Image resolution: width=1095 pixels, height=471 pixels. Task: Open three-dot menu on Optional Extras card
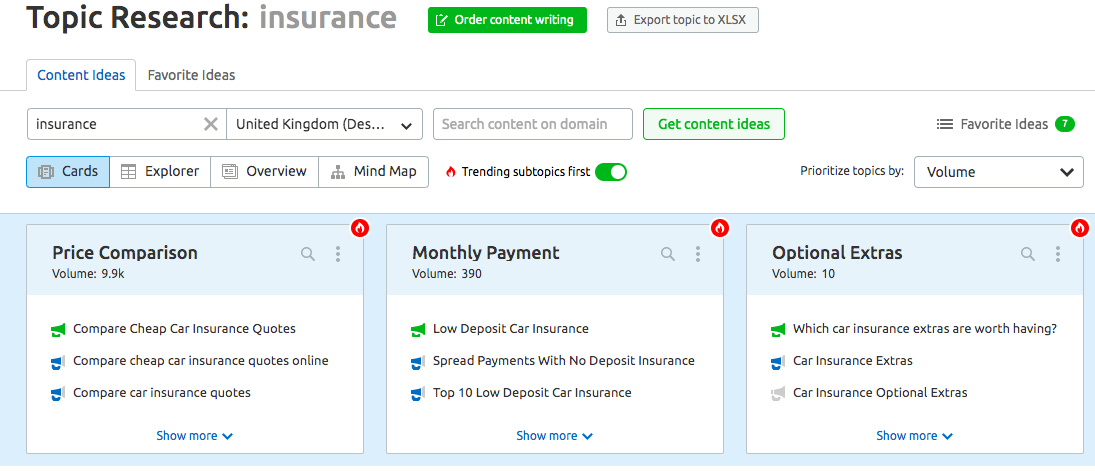(x=1058, y=254)
